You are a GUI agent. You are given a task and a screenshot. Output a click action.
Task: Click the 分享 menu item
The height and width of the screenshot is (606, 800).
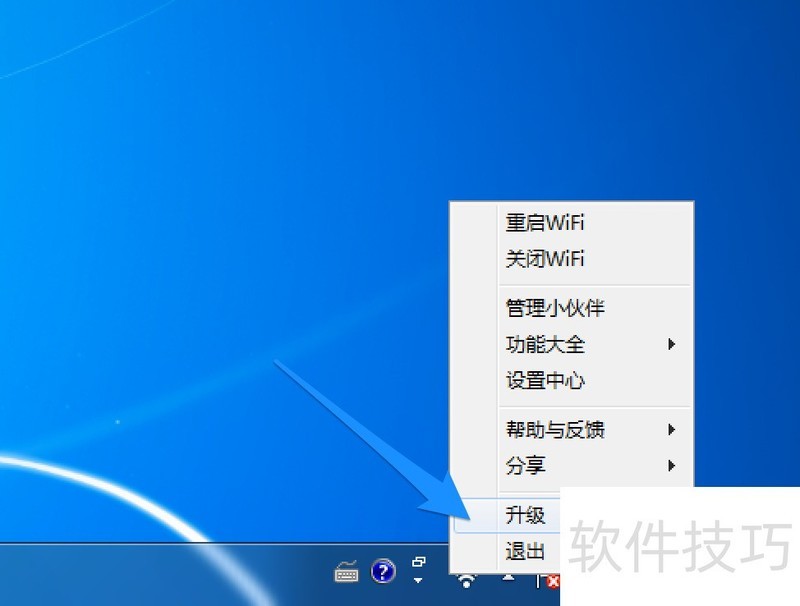(x=526, y=466)
